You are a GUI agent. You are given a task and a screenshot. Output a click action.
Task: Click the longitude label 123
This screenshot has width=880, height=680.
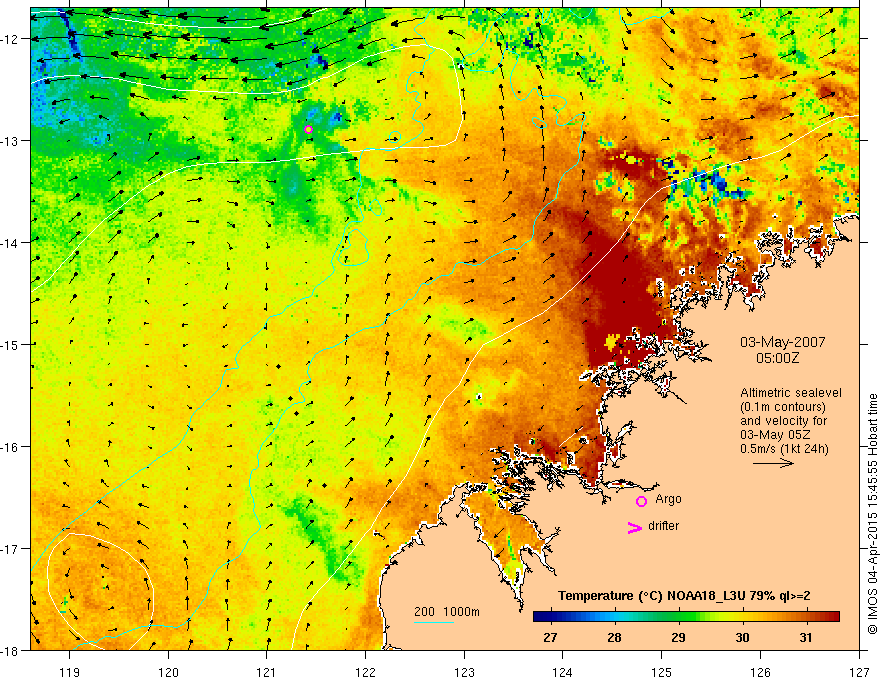464,672
